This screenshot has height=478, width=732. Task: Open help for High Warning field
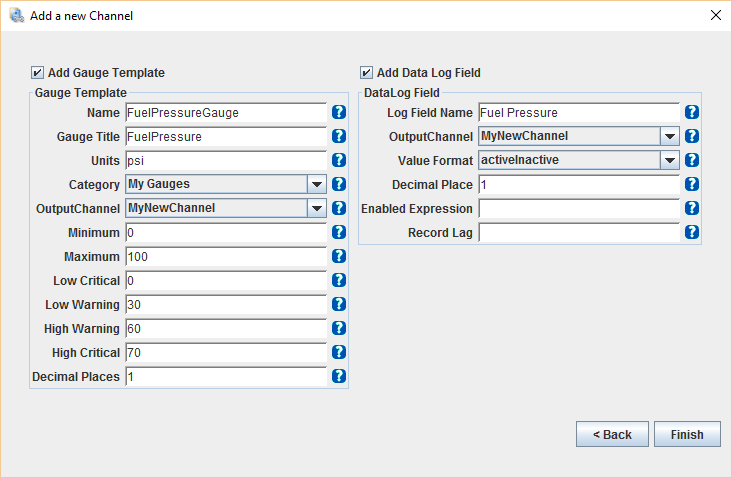pyautogui.click(x=339, y=328)
